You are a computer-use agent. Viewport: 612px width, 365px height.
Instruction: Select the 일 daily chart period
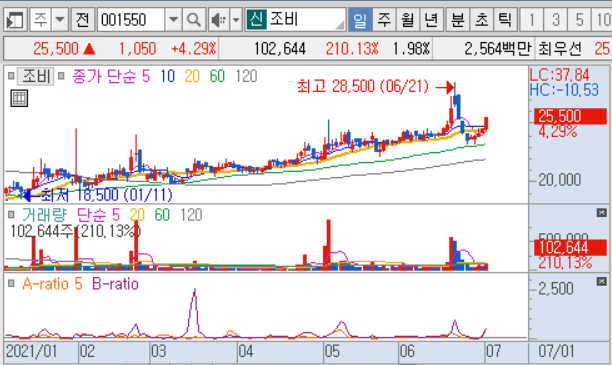[x=360, y=20]
